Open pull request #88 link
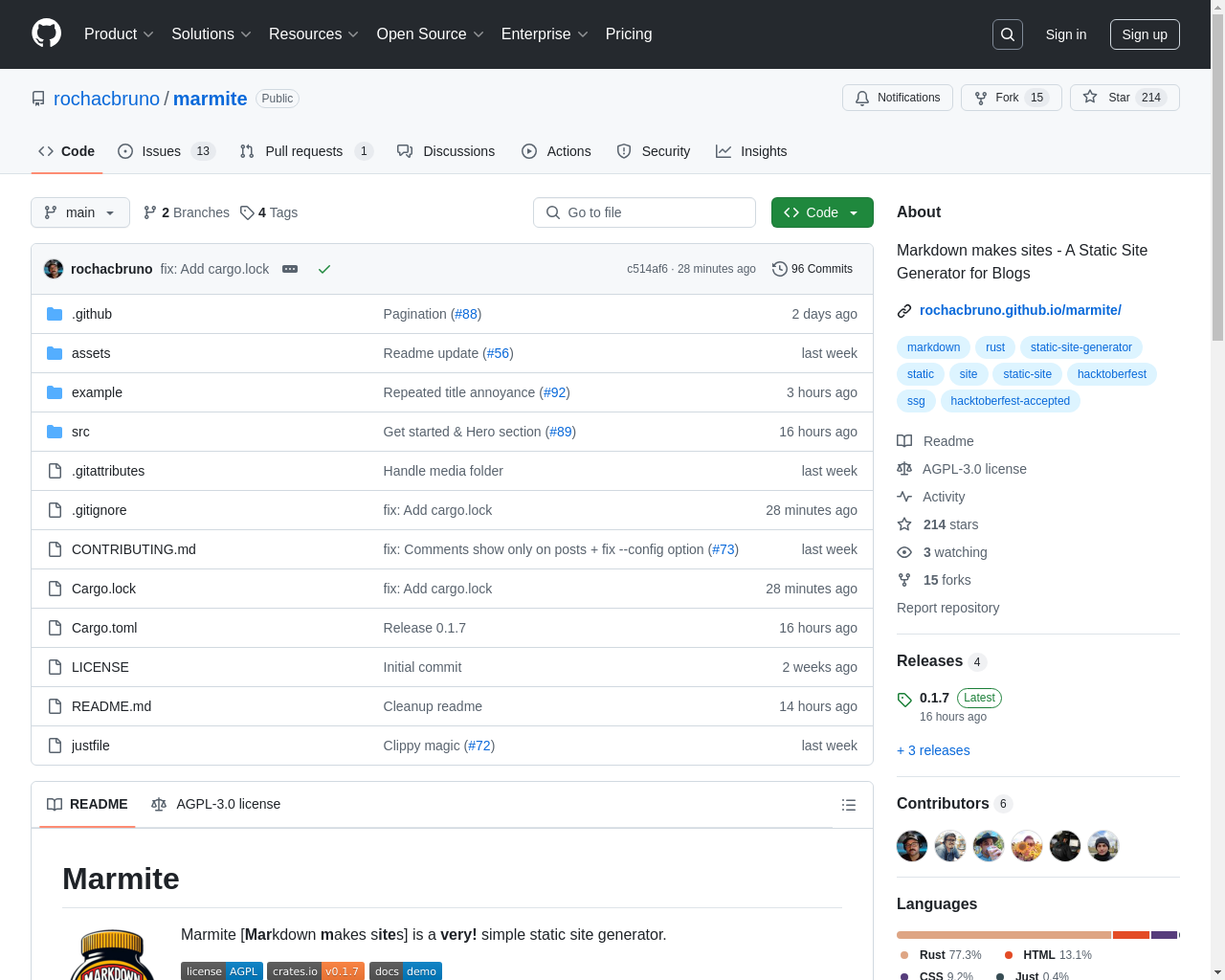This screenshot has height=980, width=1225. (x=466, y=314)
